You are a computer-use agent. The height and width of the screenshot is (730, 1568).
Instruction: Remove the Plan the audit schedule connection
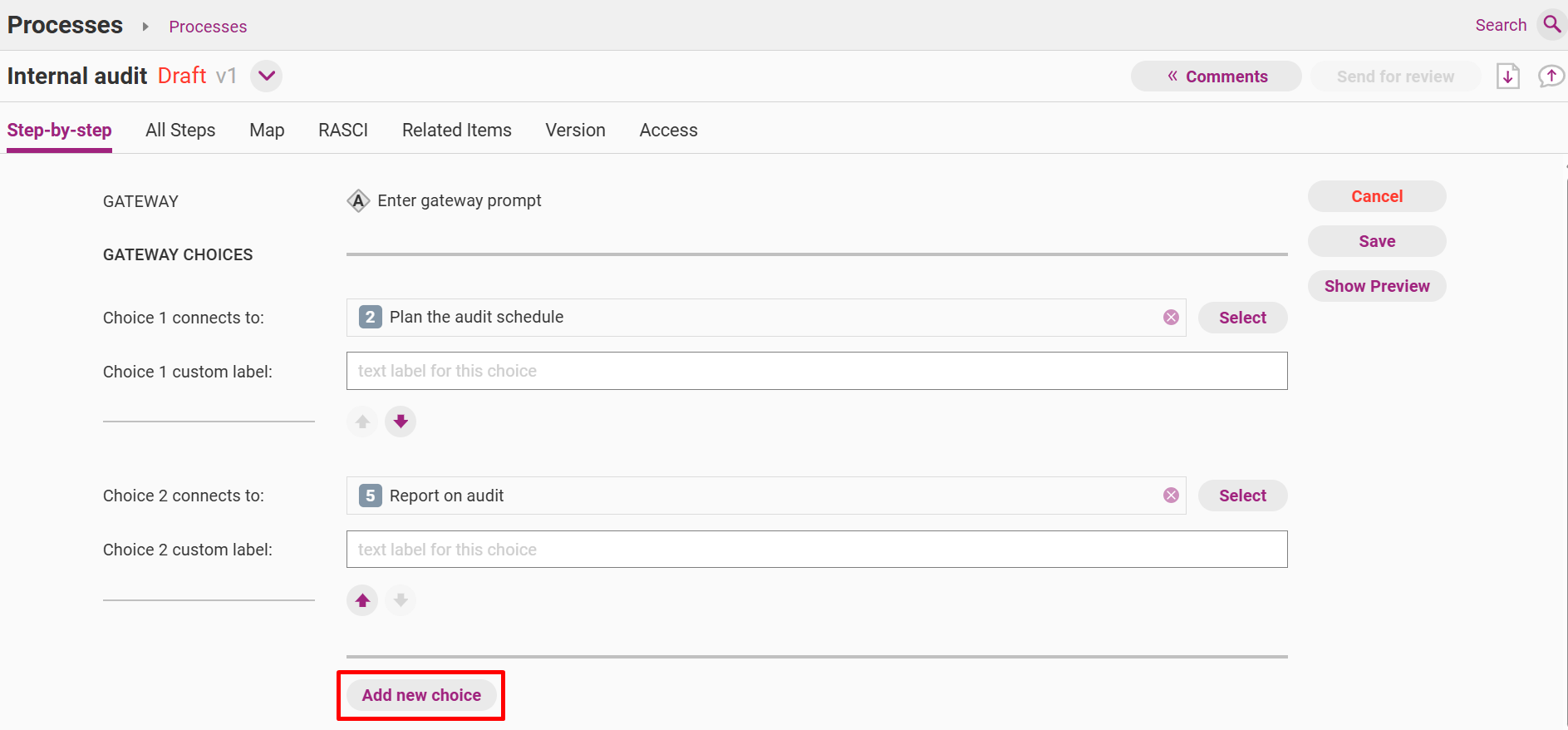1171,317
